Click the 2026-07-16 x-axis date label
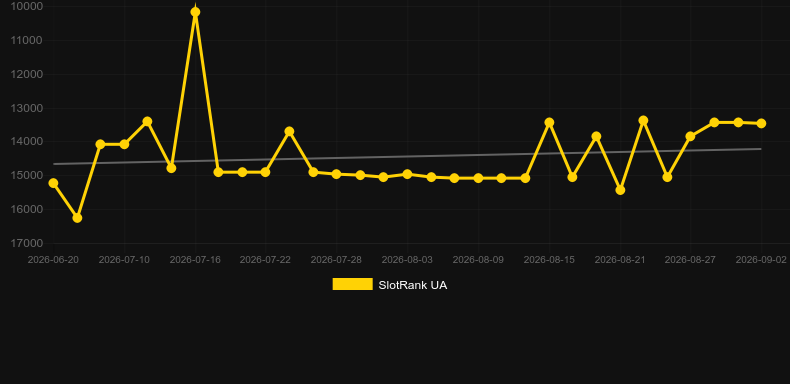The height and width of the screenshot is (384, 790). [x=195, y=260]
